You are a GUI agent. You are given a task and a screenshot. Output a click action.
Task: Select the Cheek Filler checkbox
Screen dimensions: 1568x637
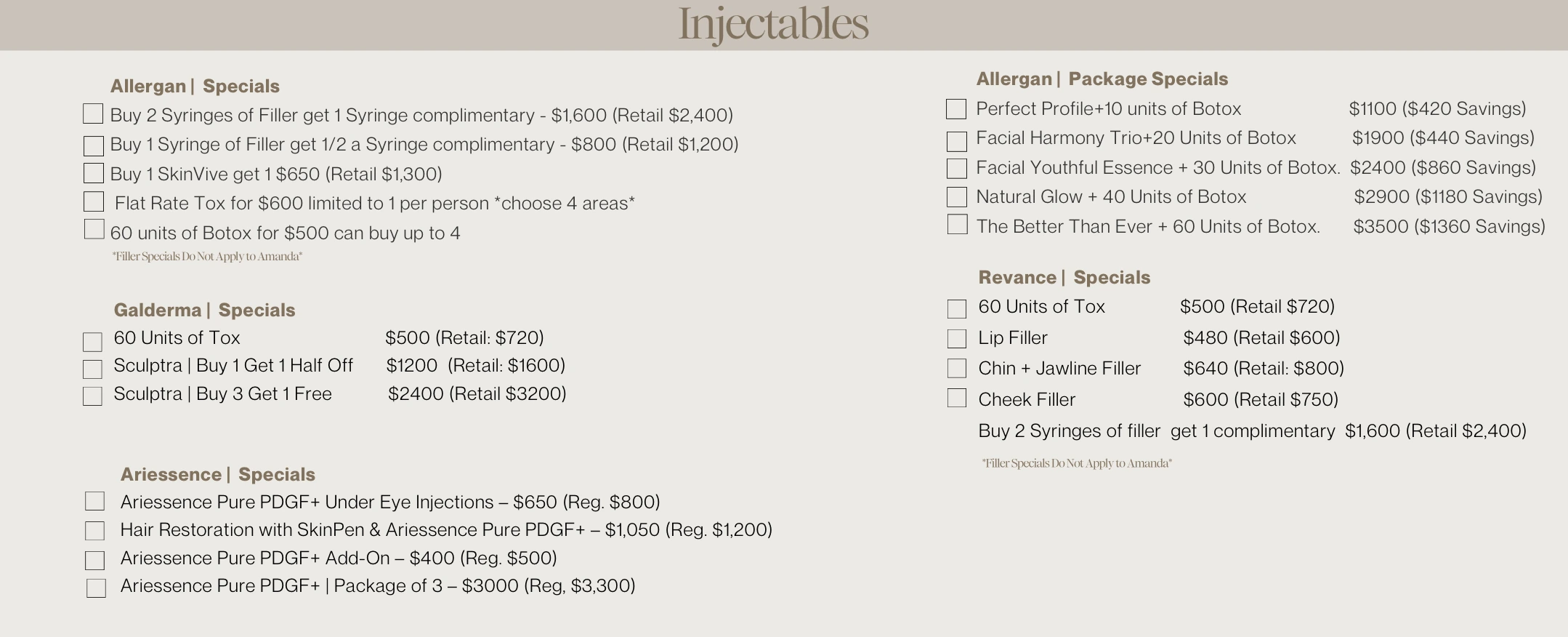click(x=957, y=398)
